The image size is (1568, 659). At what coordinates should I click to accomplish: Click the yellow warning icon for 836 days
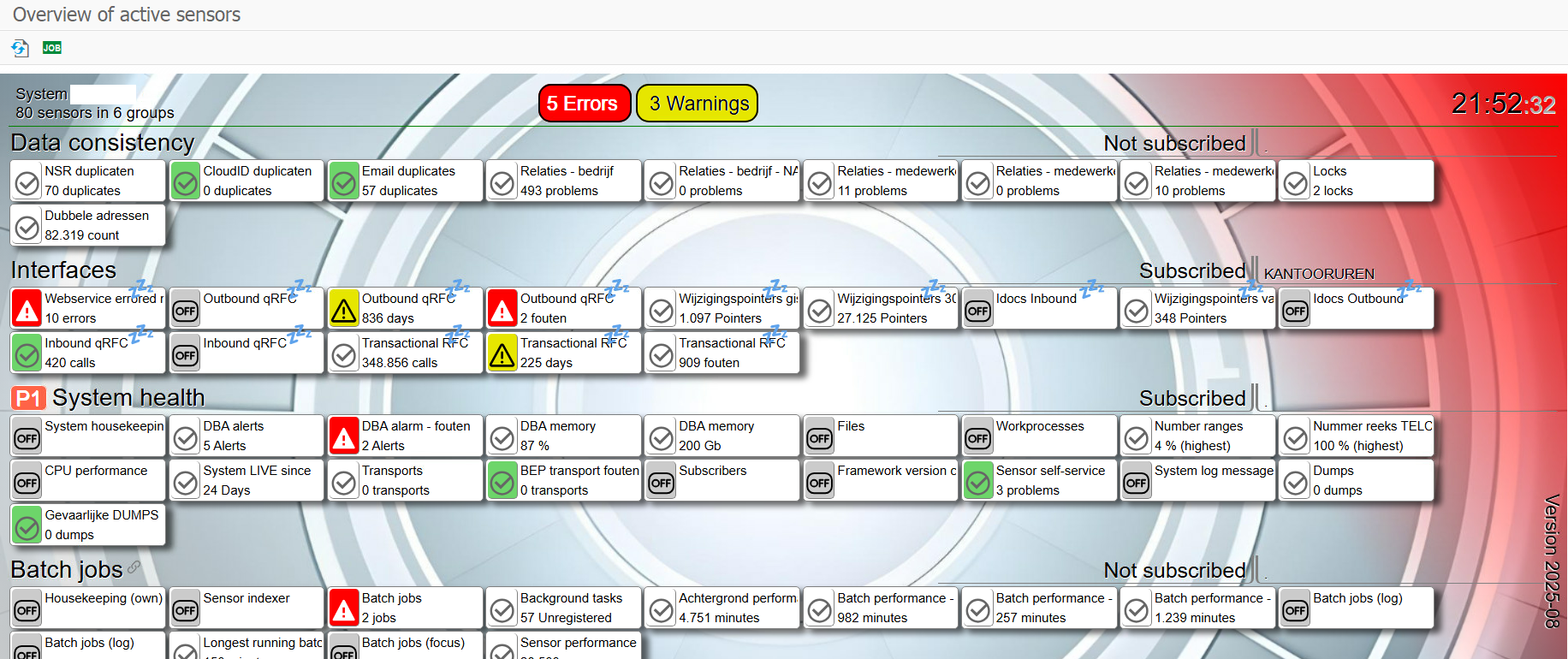click(344, 310)
